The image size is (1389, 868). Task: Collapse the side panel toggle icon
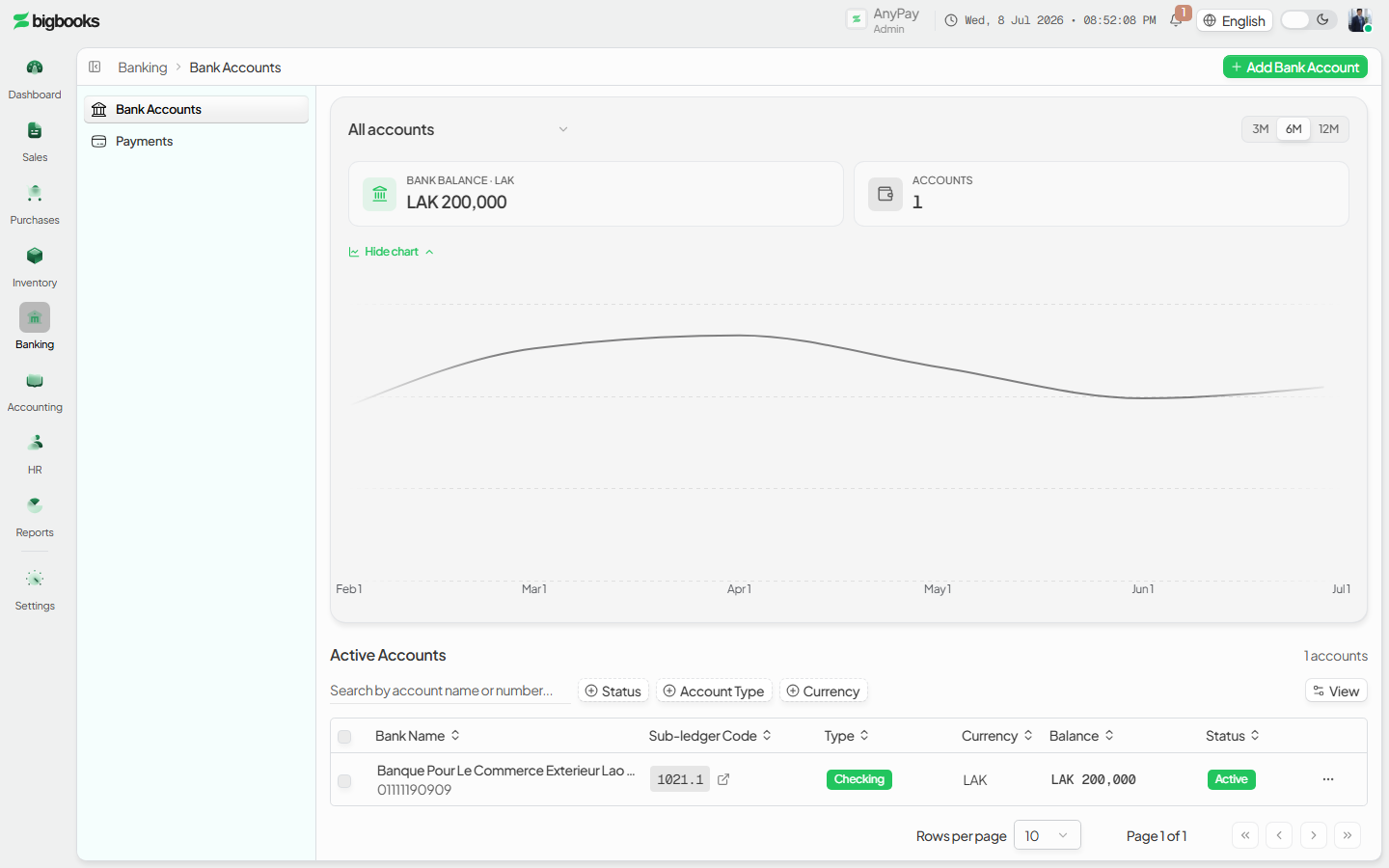[95, 67]
